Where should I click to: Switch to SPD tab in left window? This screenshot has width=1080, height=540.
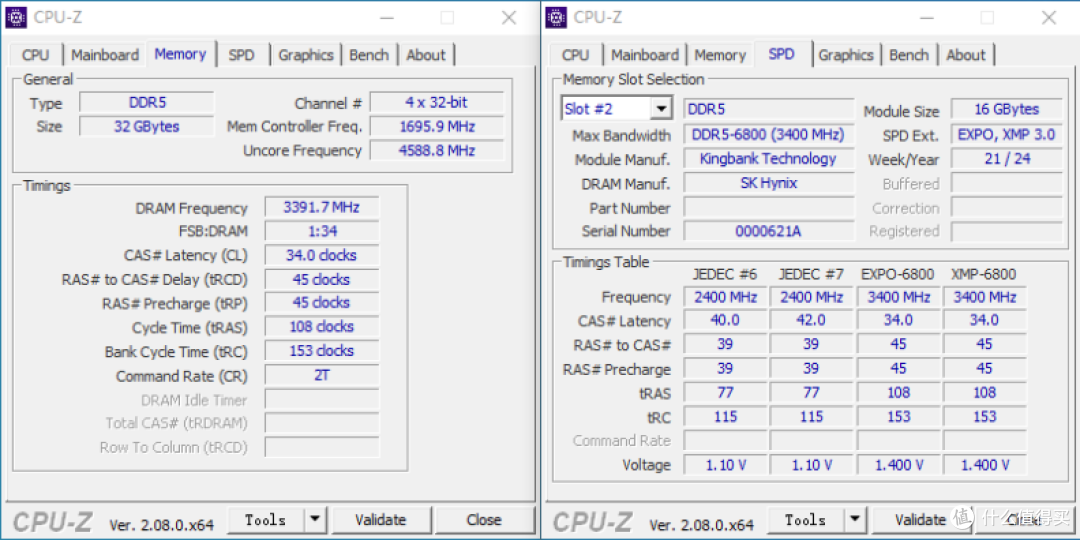(x=241, y=55)
